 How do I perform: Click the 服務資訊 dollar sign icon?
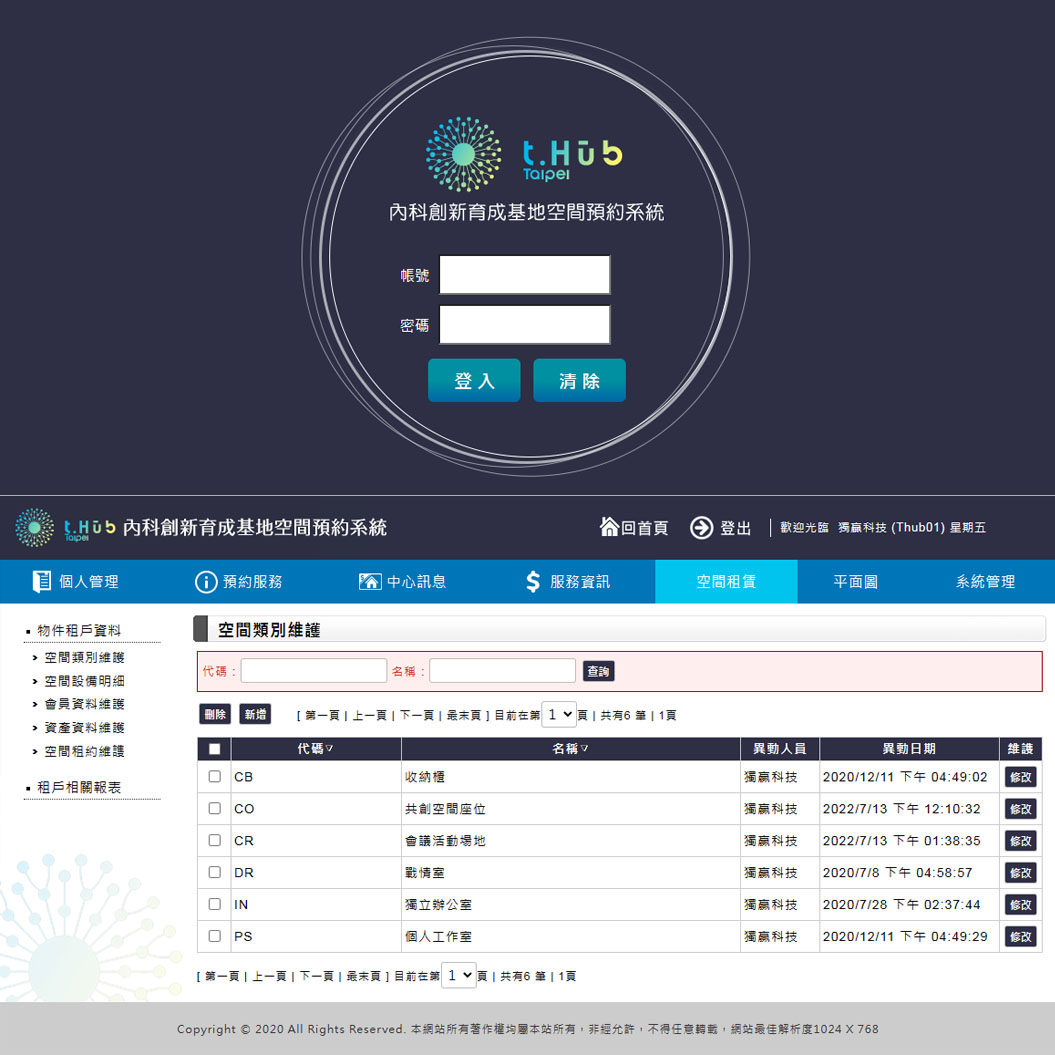tap(533, 581)
